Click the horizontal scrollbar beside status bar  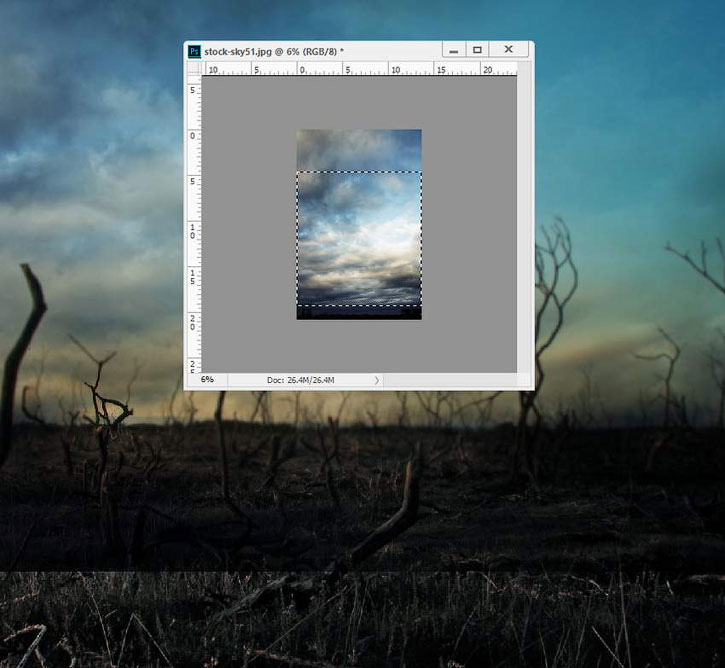point(450,380)
